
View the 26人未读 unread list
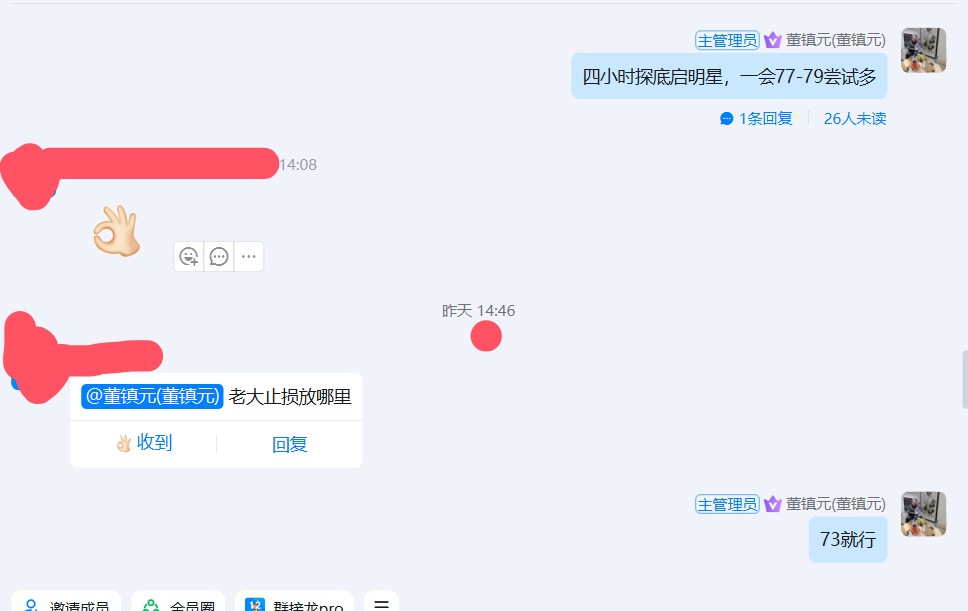(855, 118)
